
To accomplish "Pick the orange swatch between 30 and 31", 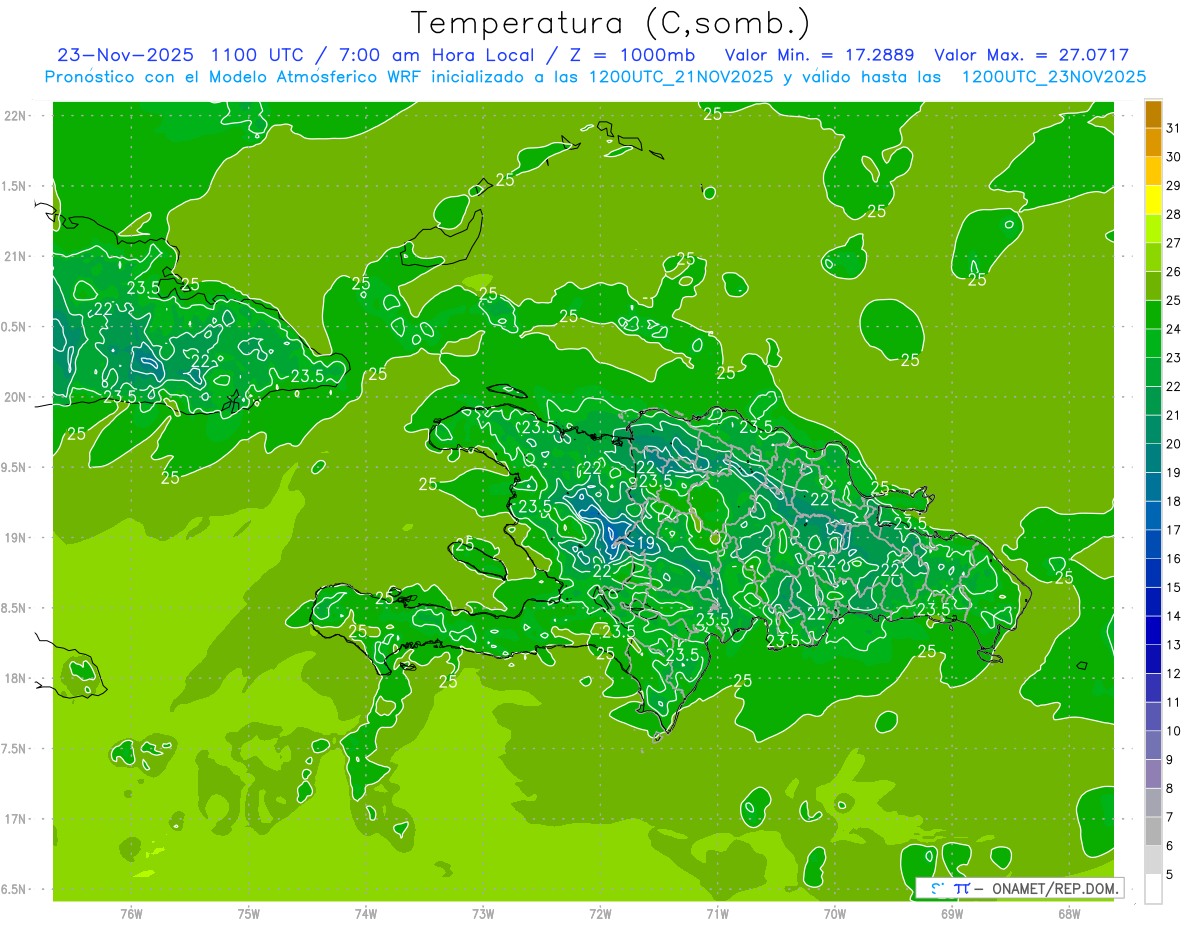I will 1153,143.
